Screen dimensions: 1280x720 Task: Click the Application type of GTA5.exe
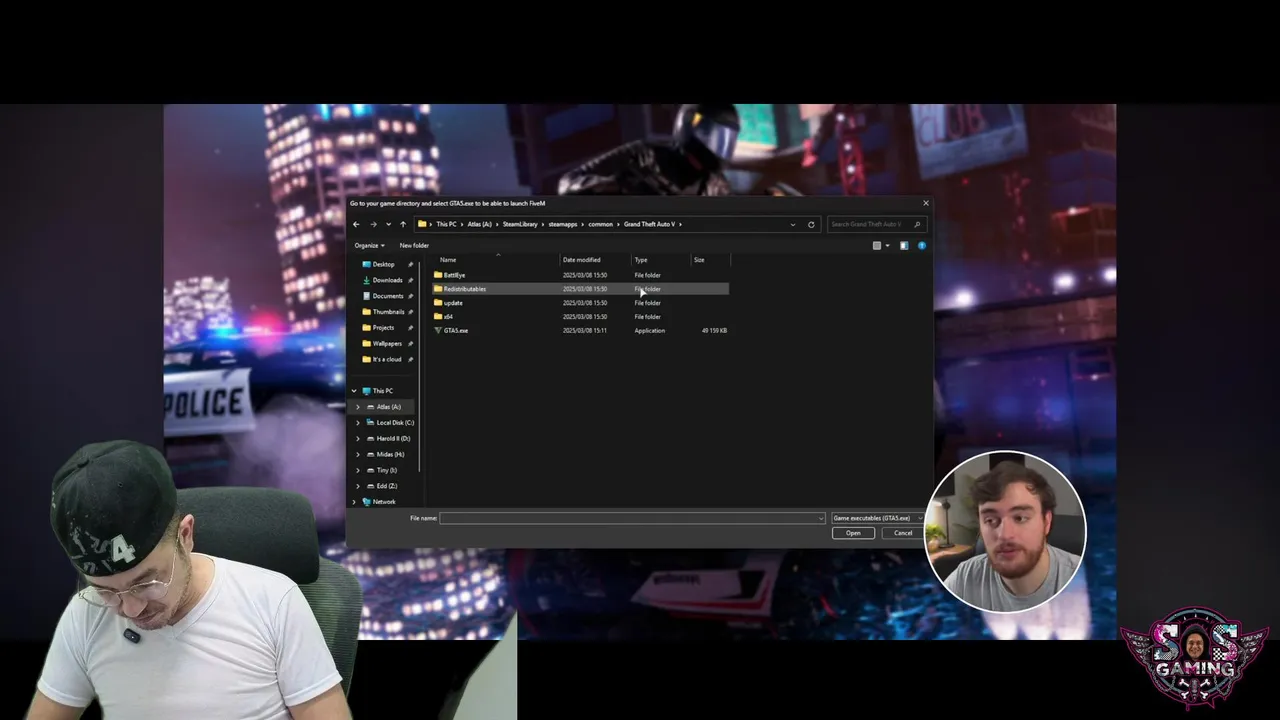tap(649, 330)
